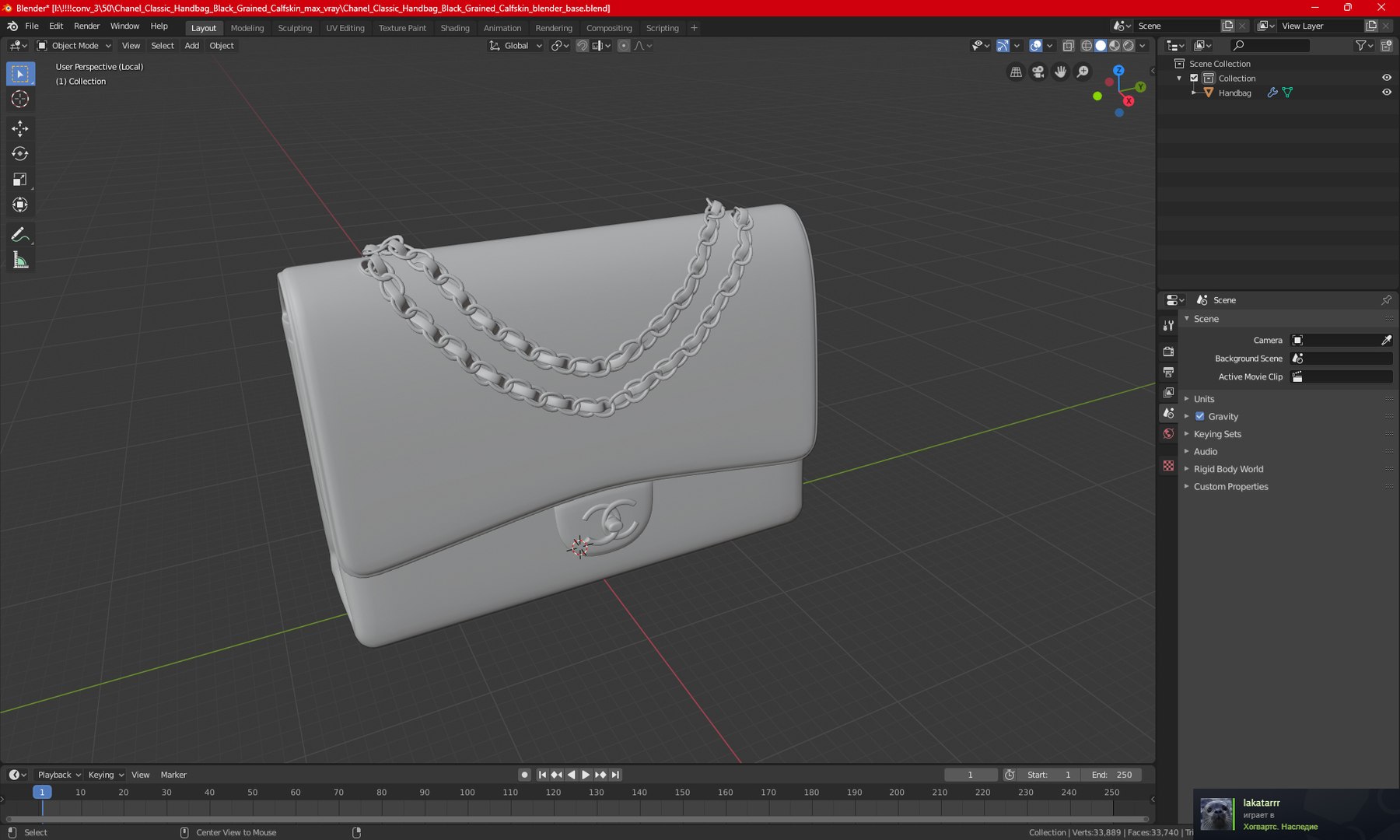
Task: Expand the Rigid Body World panel
Action: tap(1228, 469)
